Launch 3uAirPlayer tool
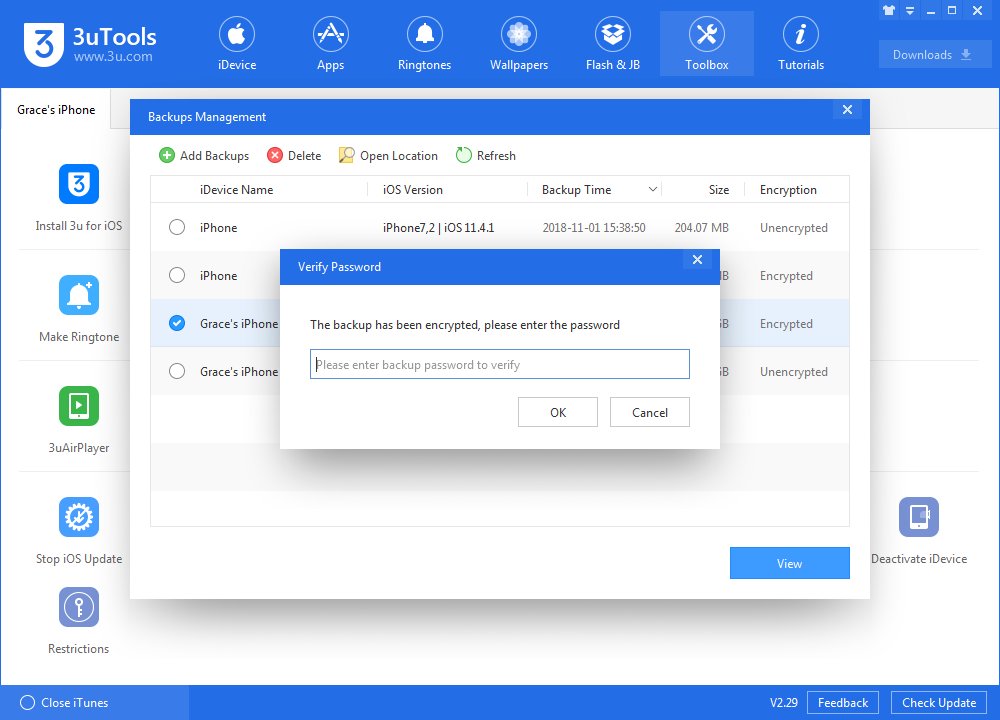Screen dimensions: 1000x720 pos(78,420)
